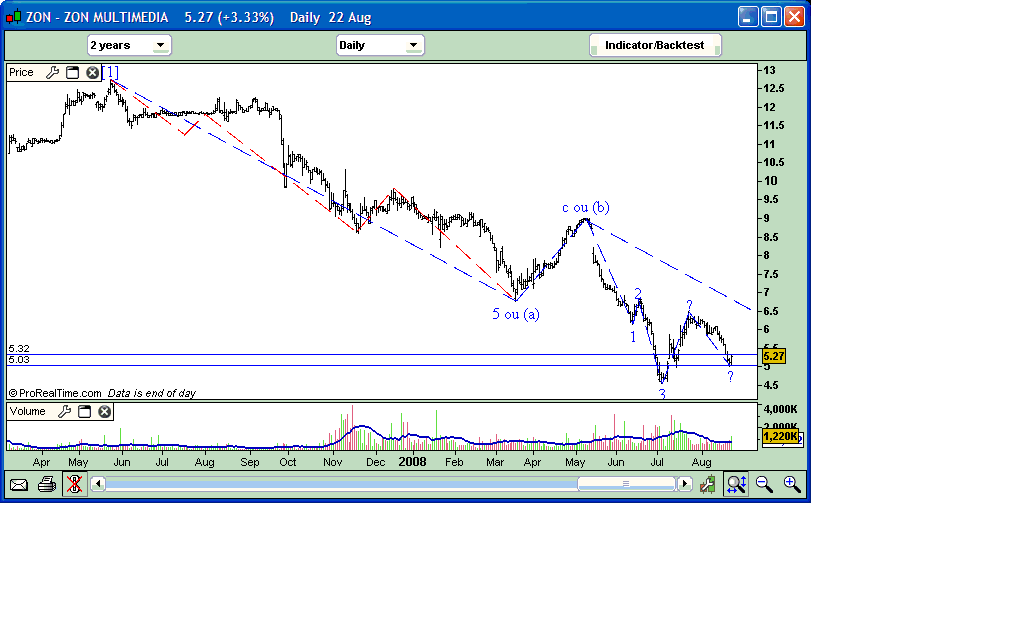Minimize the ZON chart window
Screen dimensions: 1024x640
pyautogui.click(x=748, y=17)
